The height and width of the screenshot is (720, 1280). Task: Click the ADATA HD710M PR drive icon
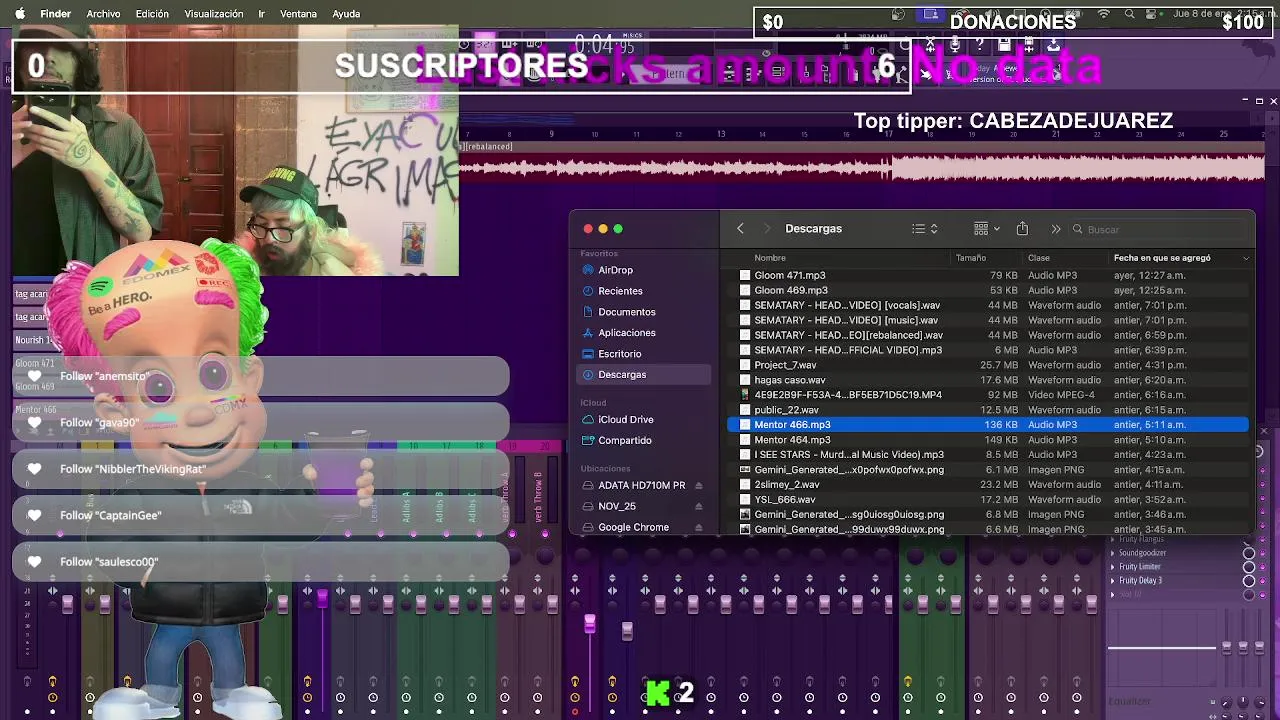pyautogui.click(x=588, y=486)
